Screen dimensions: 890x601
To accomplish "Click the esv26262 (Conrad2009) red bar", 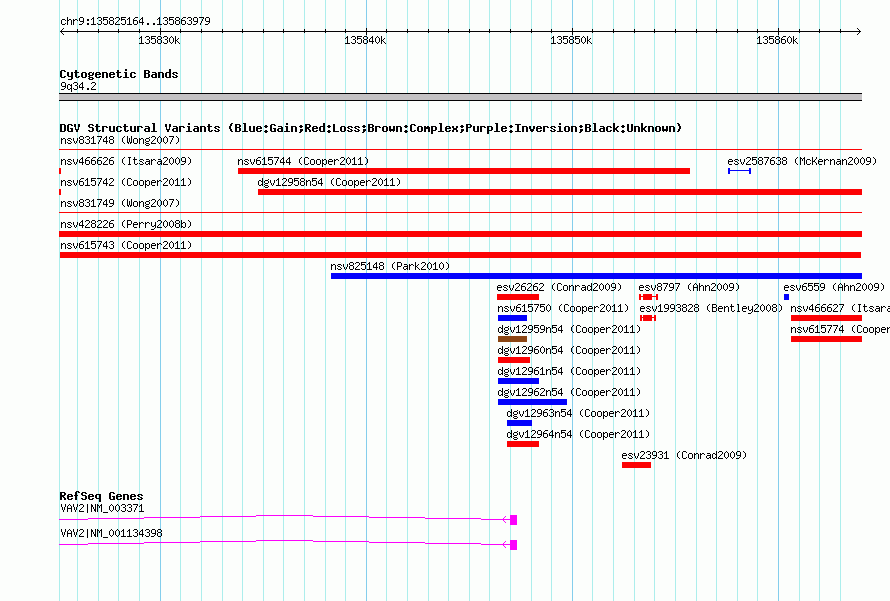I will pos(518,297).
